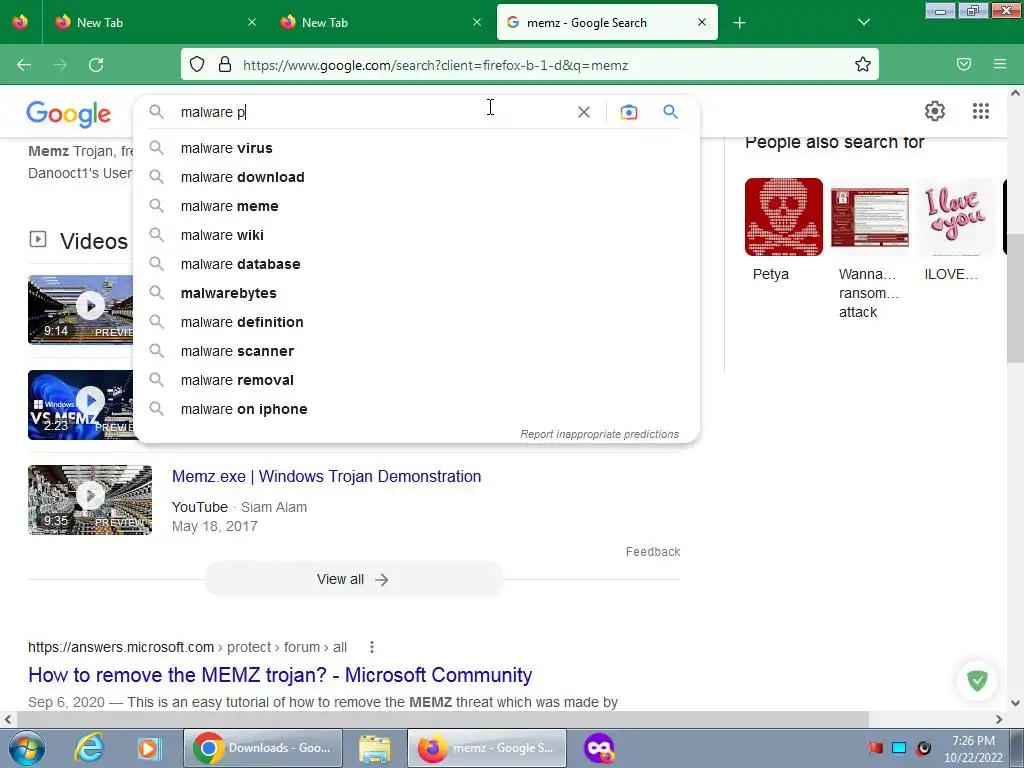This screenshot has height=768, width=1024.
Task: Open How to remove the MEMZ trojan link
Action: point(280,675)
